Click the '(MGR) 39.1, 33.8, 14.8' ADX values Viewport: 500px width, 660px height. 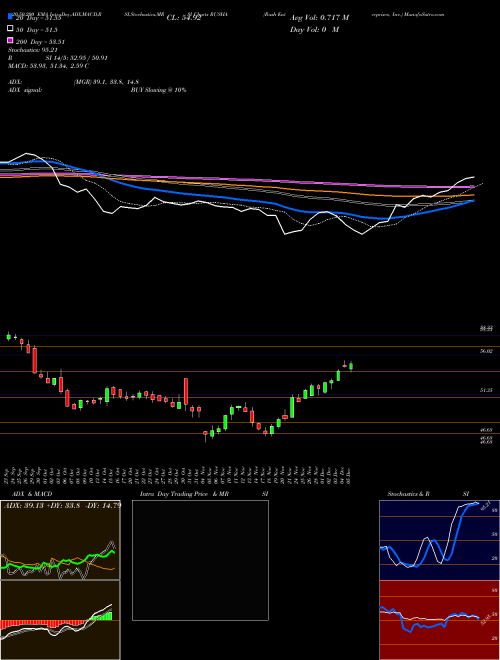point(106,82)
